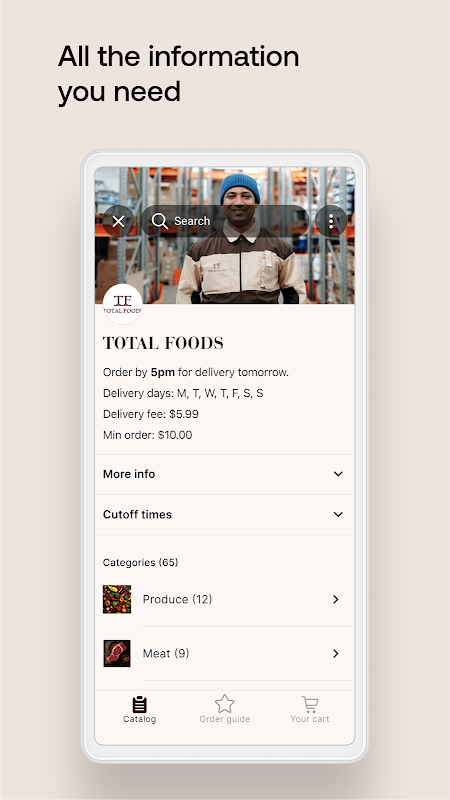Tap the Your cart shopping cart icon

pyautogui.click(x=310, y=704)
